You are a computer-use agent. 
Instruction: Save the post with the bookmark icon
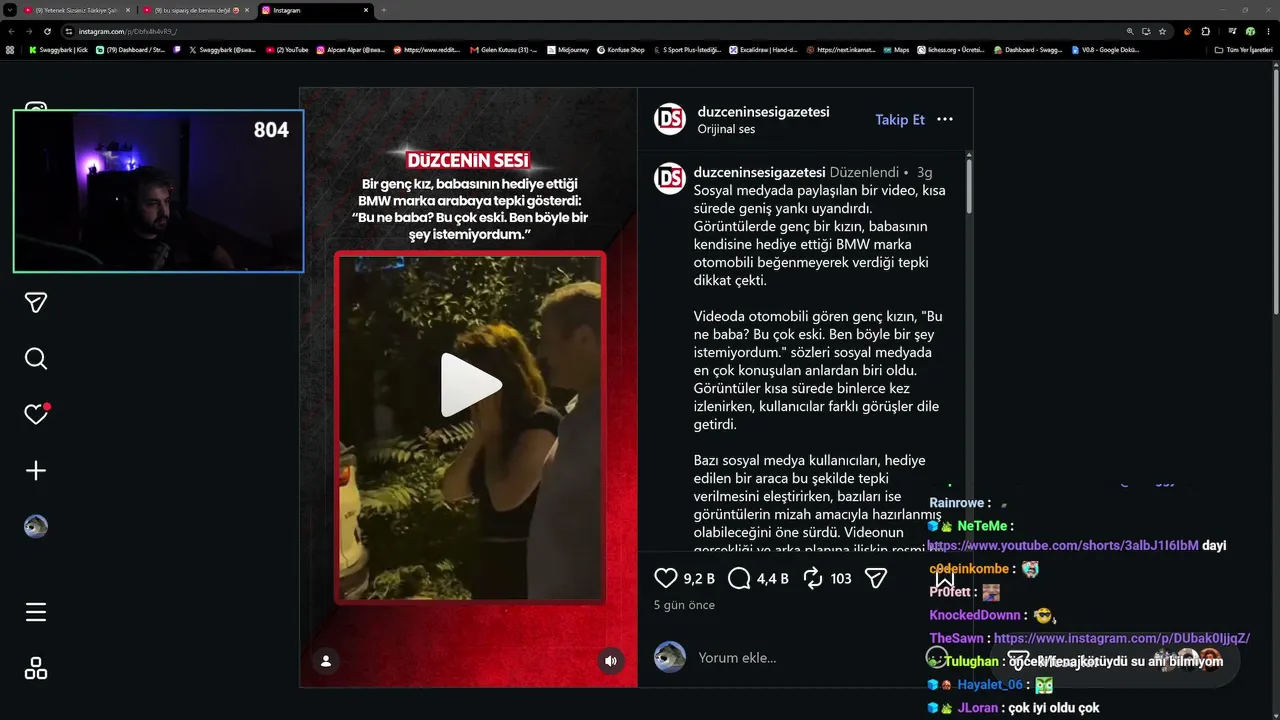click(945, 578)
